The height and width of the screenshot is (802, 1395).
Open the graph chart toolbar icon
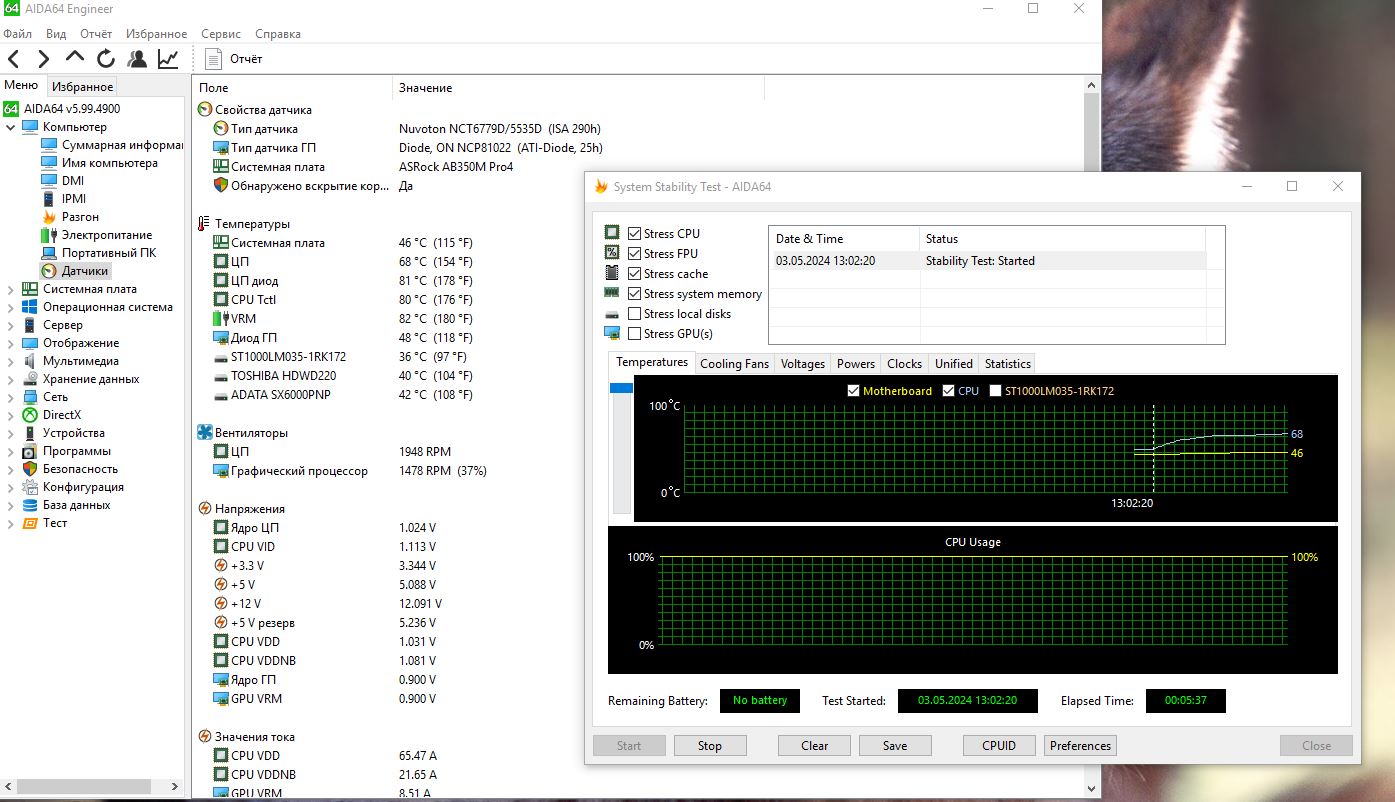click(x=168, y=59)
